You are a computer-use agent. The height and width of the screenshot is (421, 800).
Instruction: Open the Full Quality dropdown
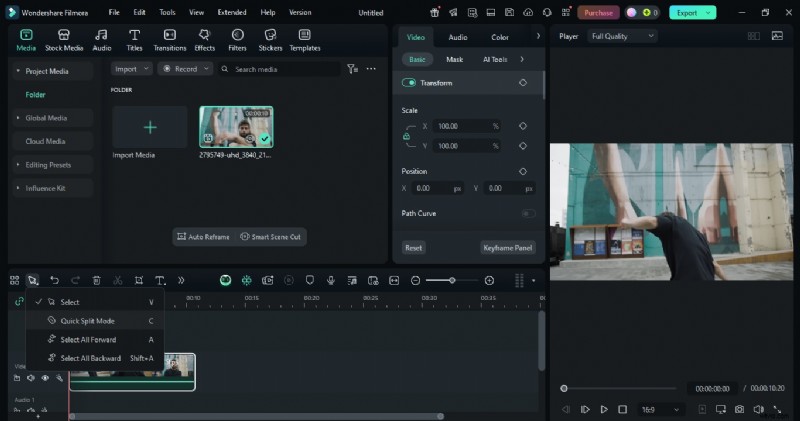point(622,36)
